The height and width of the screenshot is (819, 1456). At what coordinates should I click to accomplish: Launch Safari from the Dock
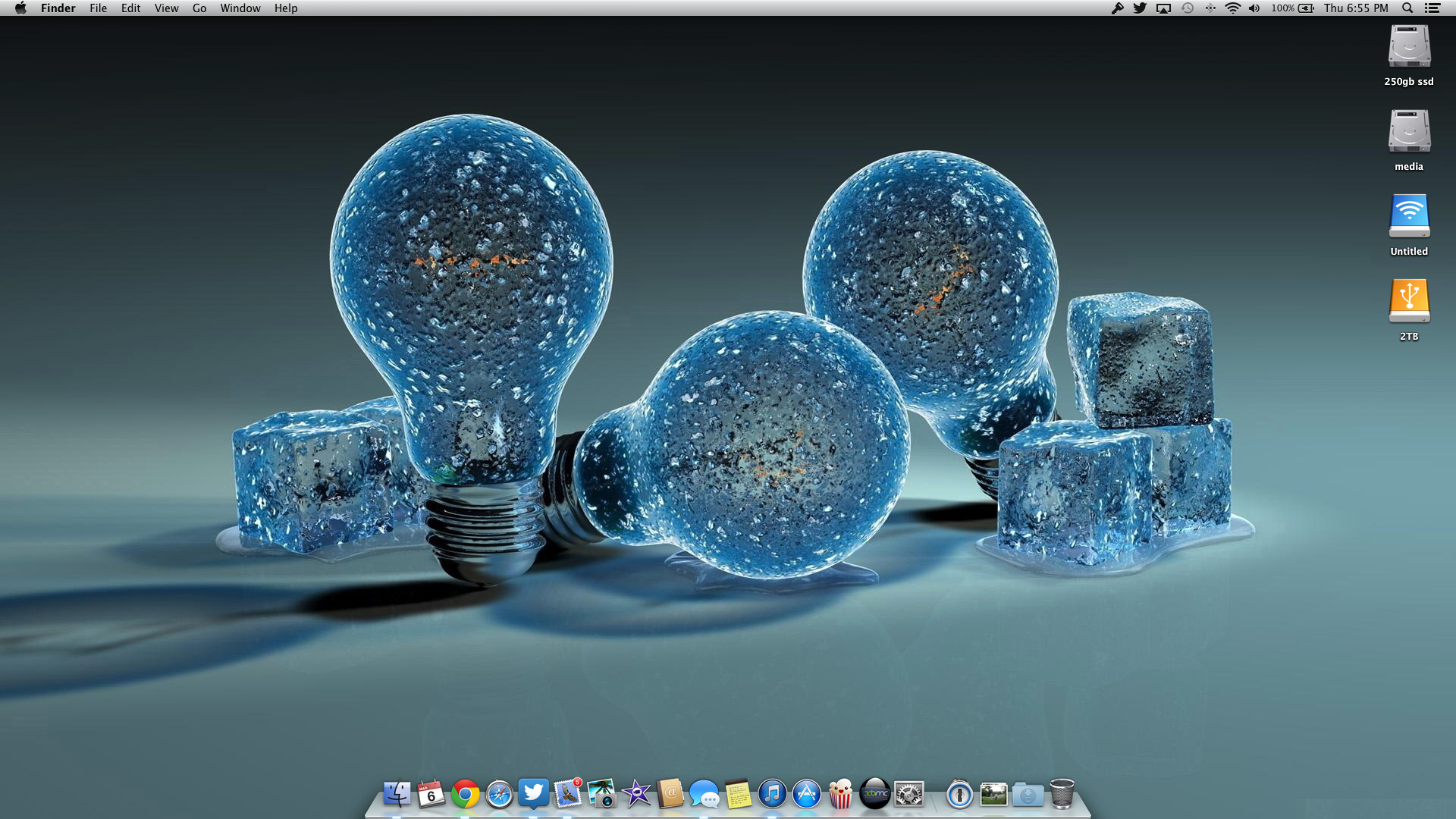(499, 794)
